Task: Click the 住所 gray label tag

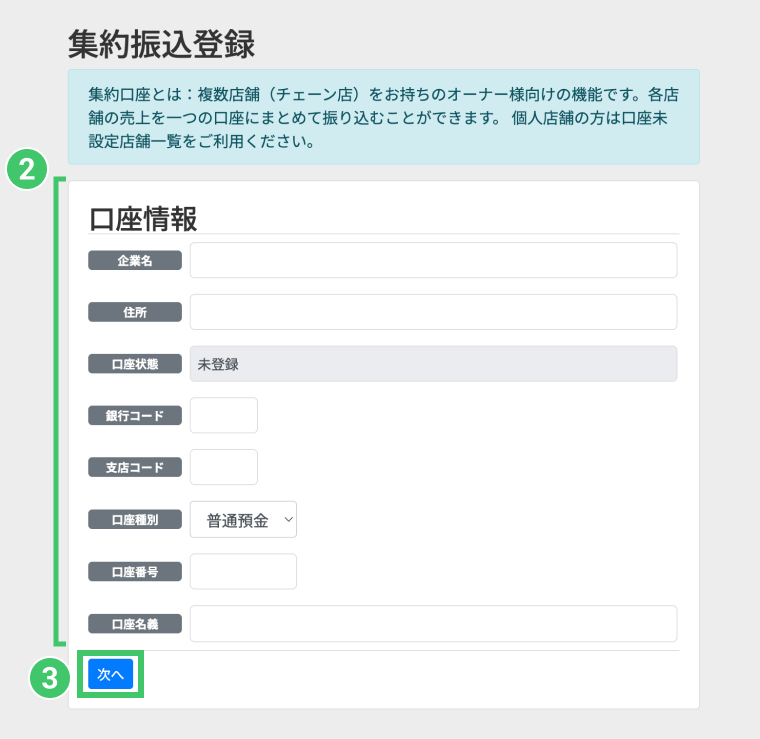Action: [135, 313]
